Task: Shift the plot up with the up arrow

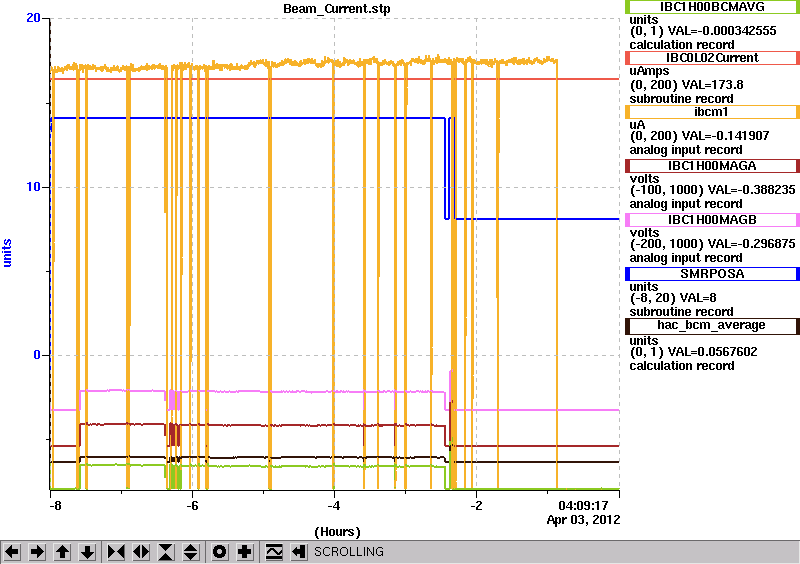Action: [62, 552]
